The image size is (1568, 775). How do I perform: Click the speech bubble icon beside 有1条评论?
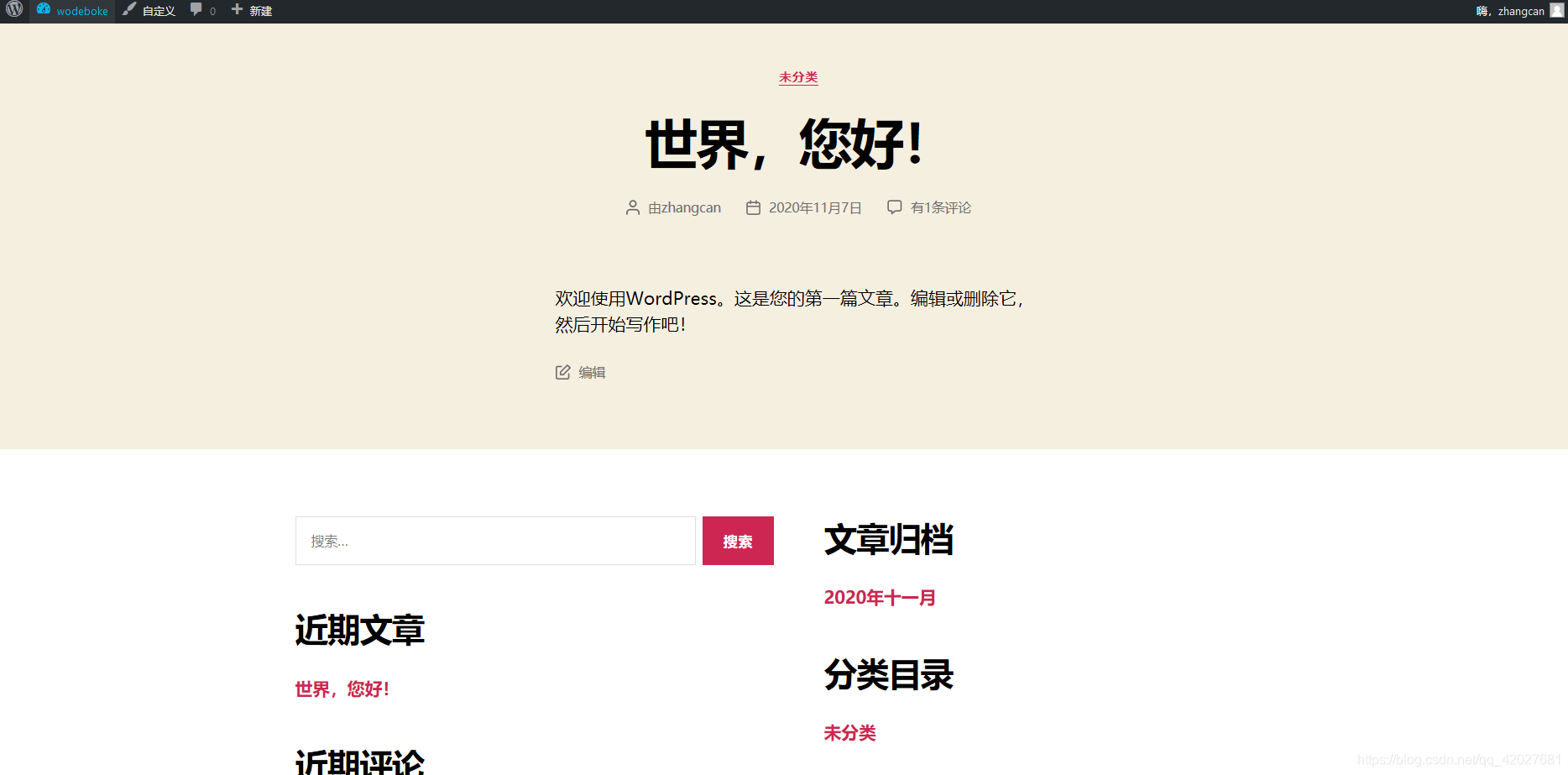click(894, 207)
